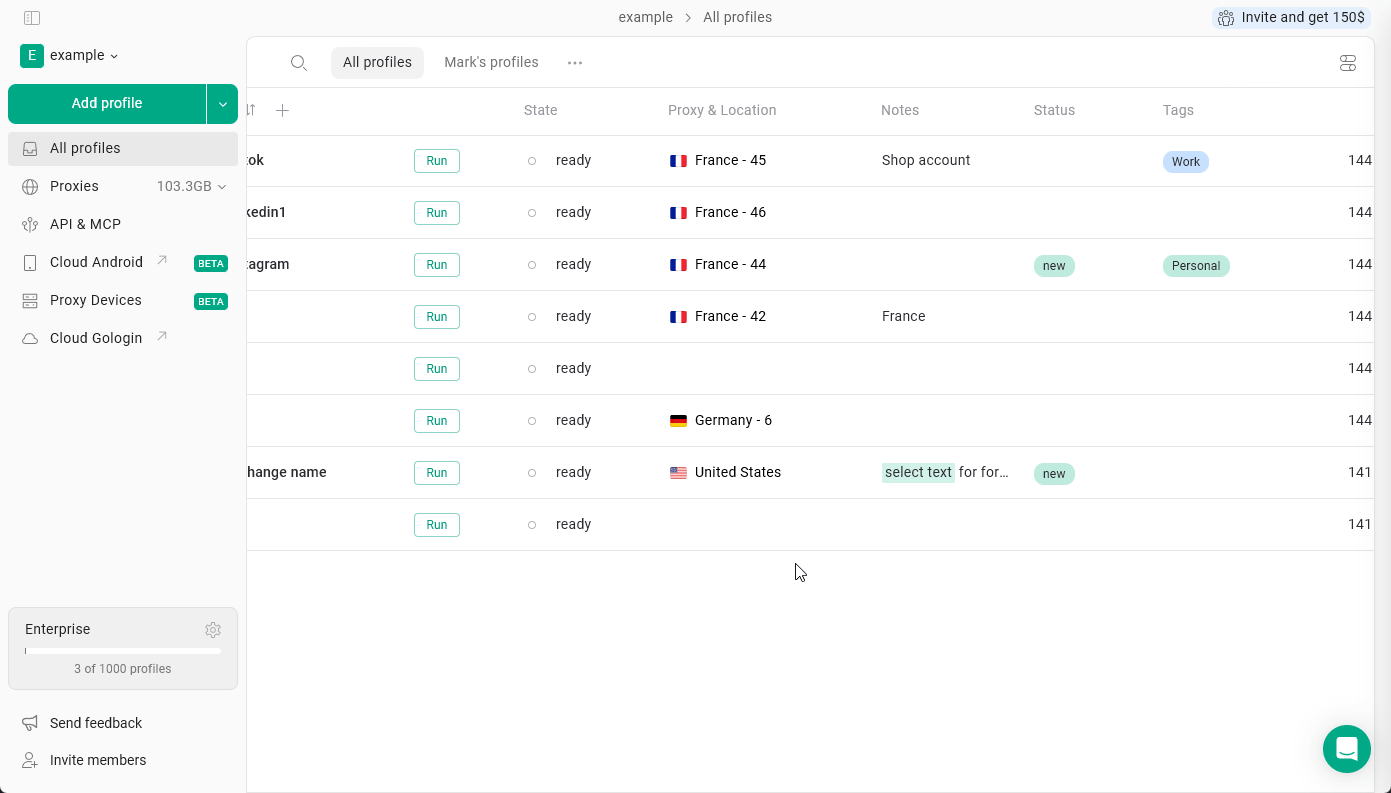Run the France - 45 profile
The image size is (1391, 793).
click(x=437, y=160)
